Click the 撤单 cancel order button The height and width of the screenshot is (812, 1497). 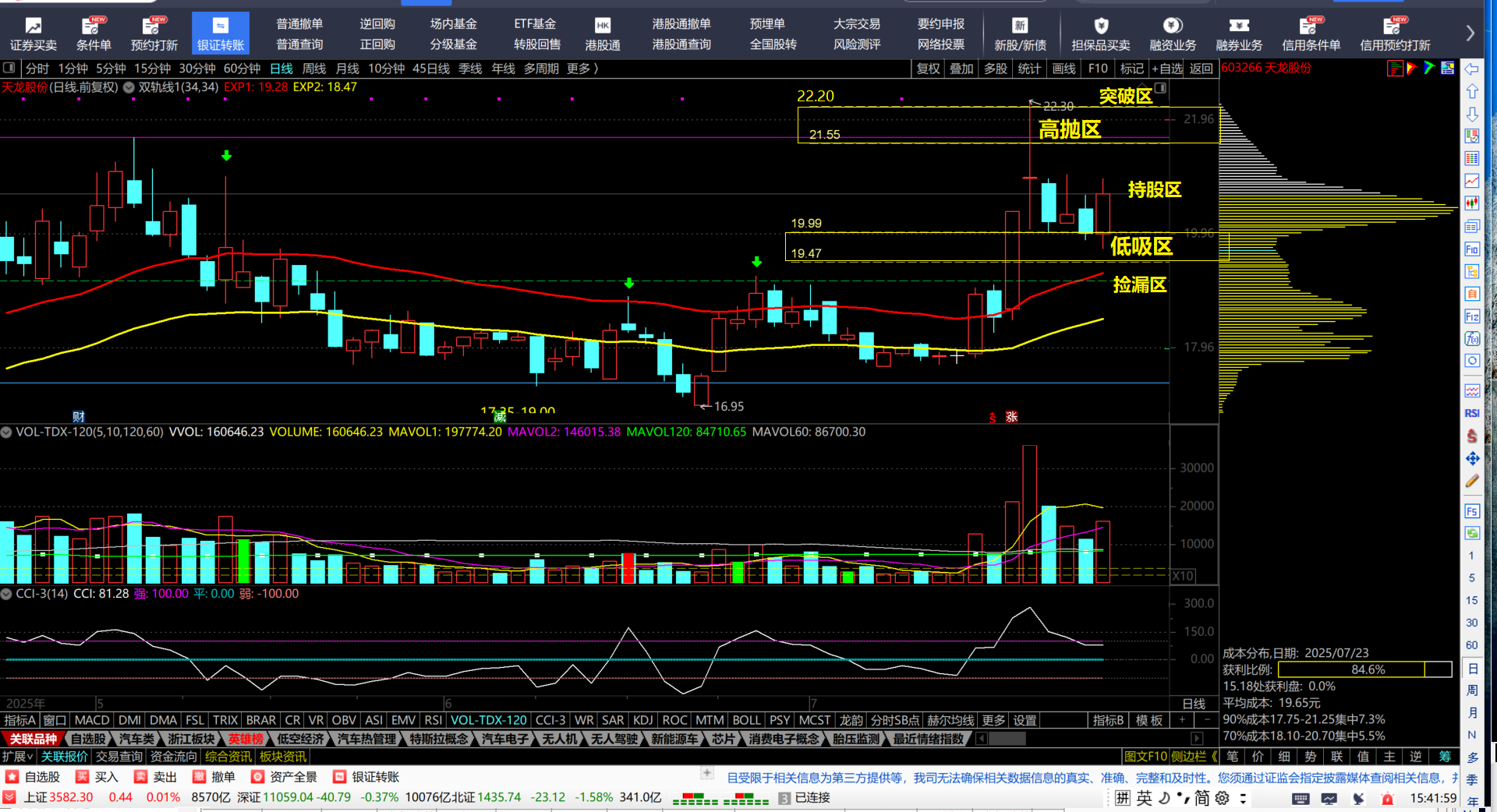point(214,777)
